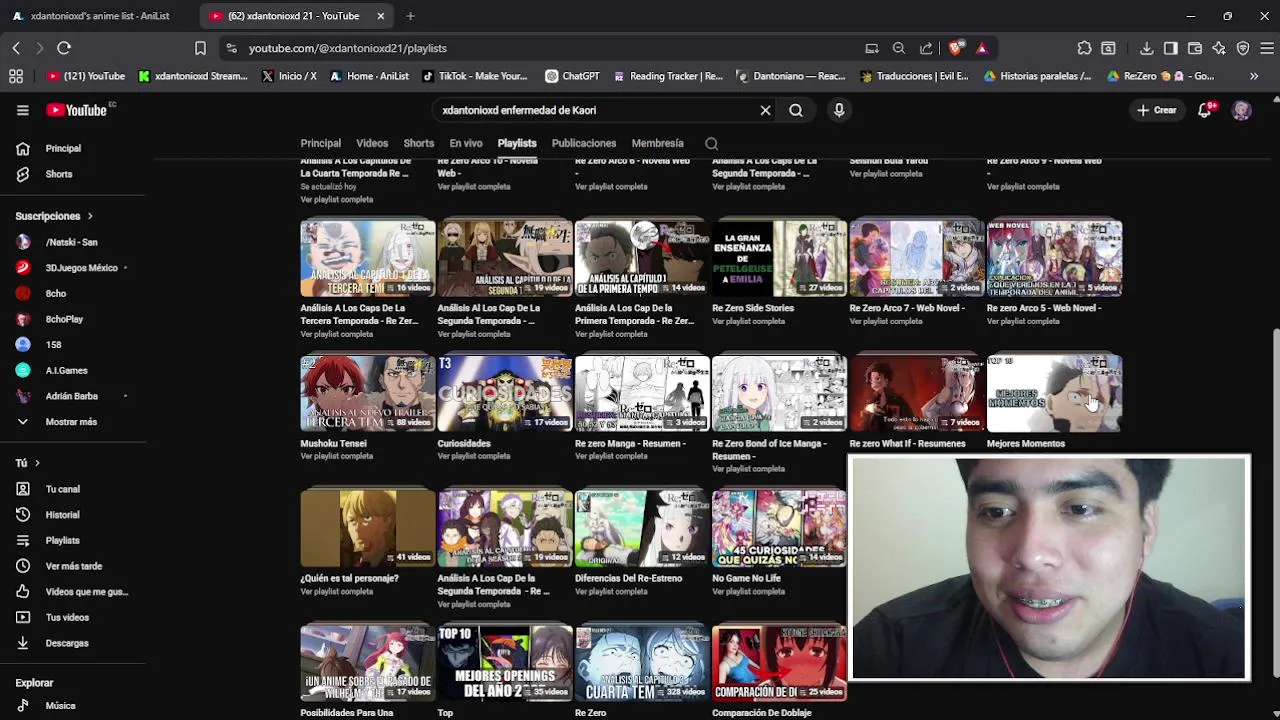The height and width of the screenshot is (720, 1280).
Task: Bookmark this page via bookmark icon
Action: tap(200, 48)
